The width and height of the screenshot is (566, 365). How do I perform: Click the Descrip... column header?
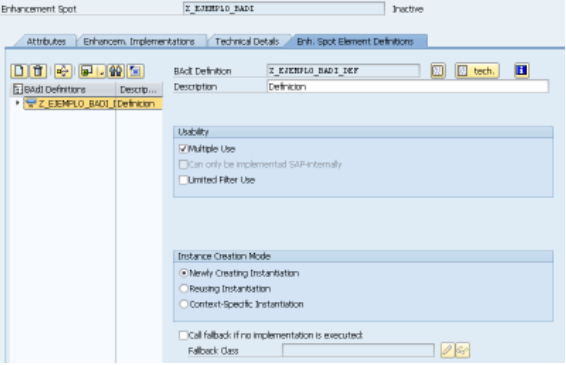pyautogui.click(x=139, y=90)
